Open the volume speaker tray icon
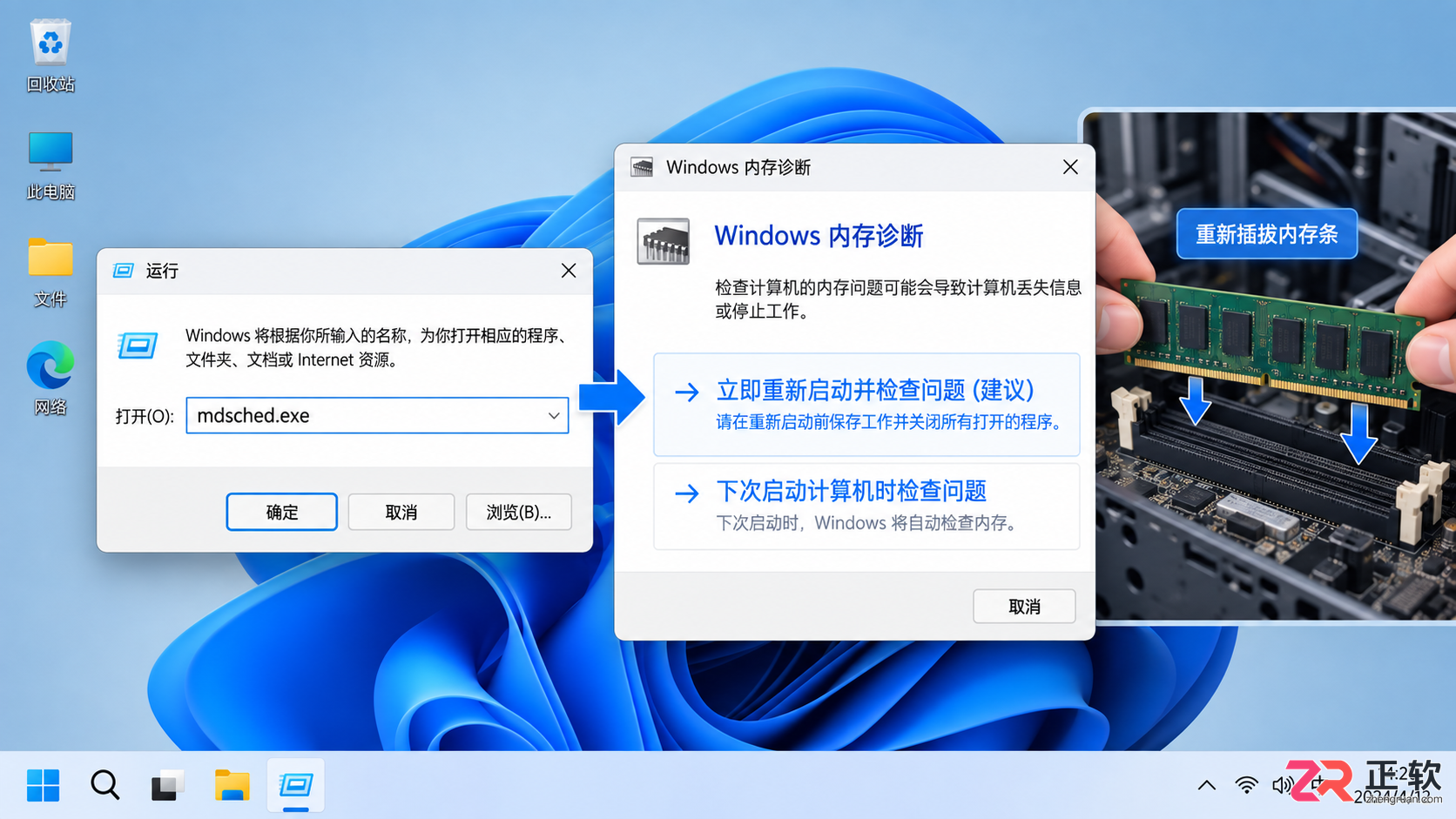 coord(1282,785)
